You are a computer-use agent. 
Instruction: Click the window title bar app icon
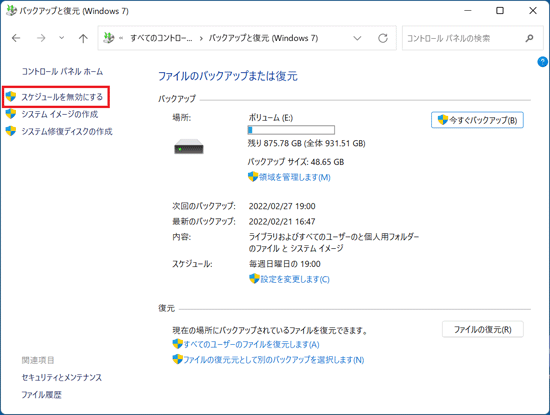[12, 11]
